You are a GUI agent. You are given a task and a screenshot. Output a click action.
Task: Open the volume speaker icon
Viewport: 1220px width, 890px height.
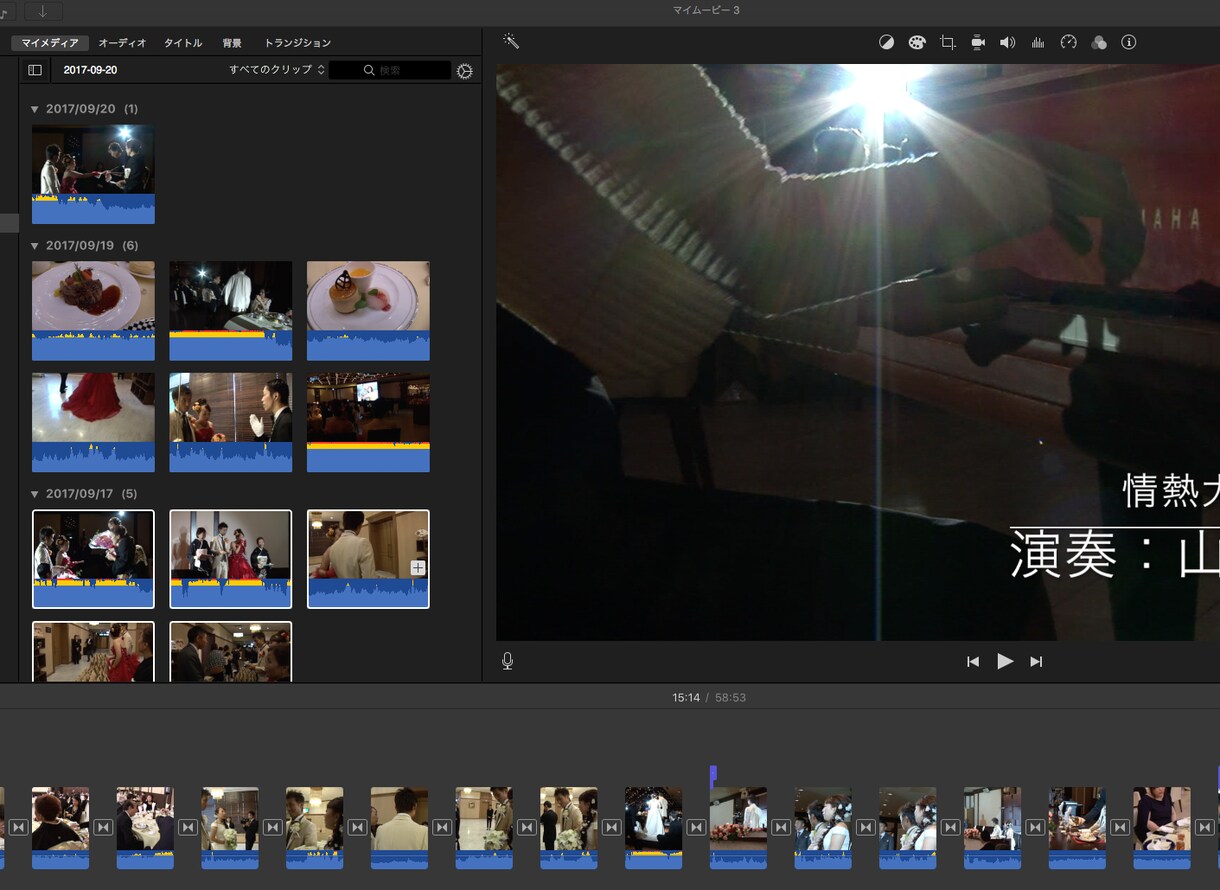[1008, 42]
